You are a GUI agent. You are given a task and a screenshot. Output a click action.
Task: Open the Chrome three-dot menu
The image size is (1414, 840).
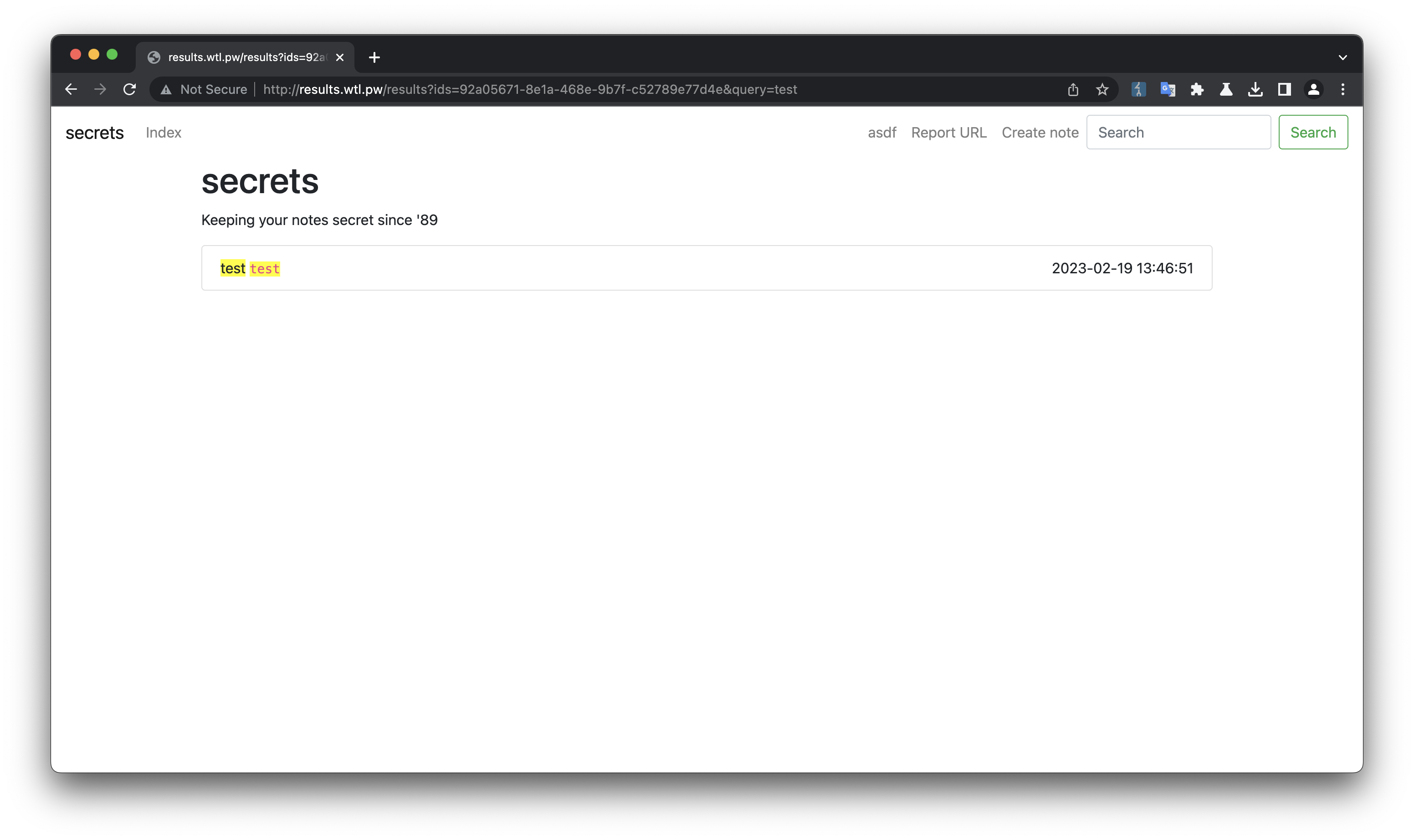(1342, 89)
